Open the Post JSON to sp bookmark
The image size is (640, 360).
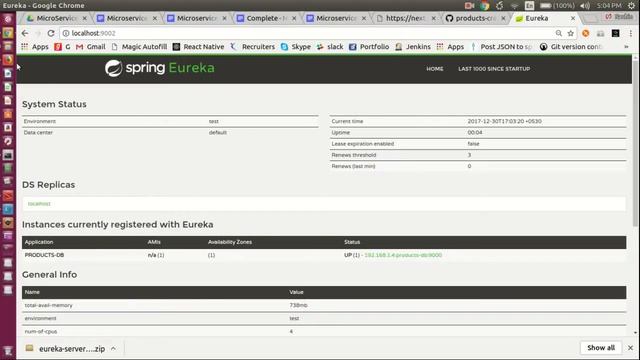click(501, 47)
